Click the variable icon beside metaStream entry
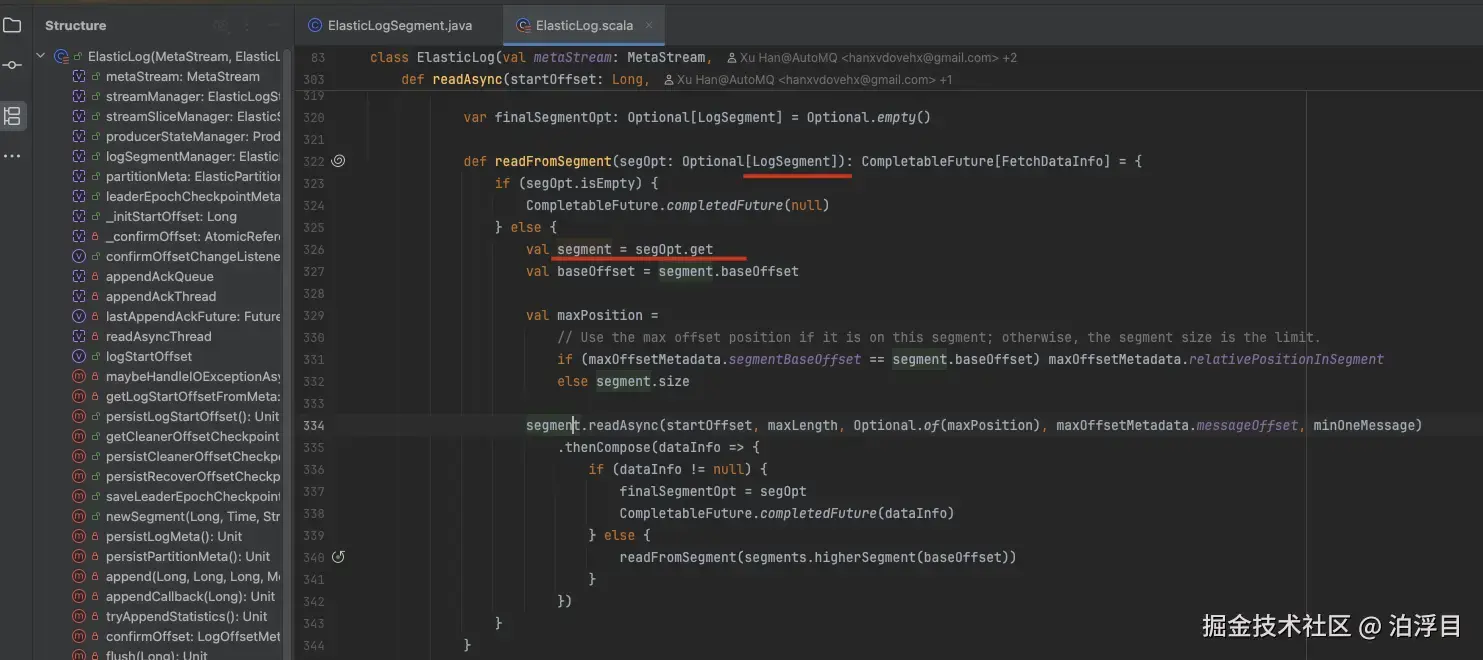 (x=80, y=76)
